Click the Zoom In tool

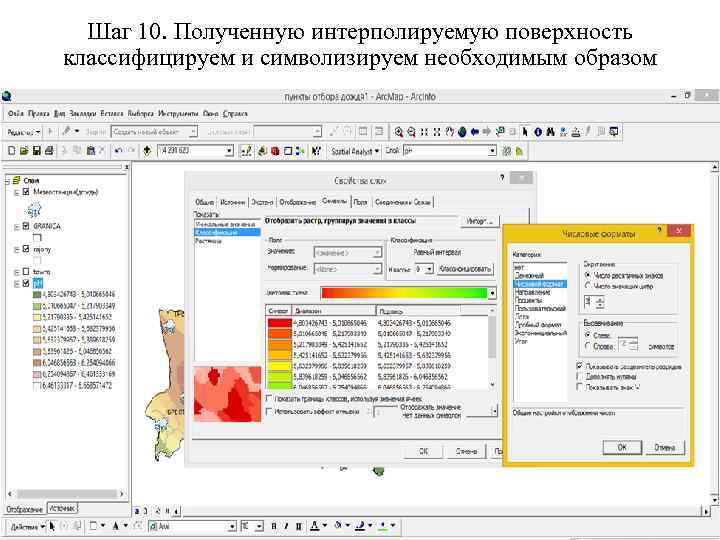[399, 132]
